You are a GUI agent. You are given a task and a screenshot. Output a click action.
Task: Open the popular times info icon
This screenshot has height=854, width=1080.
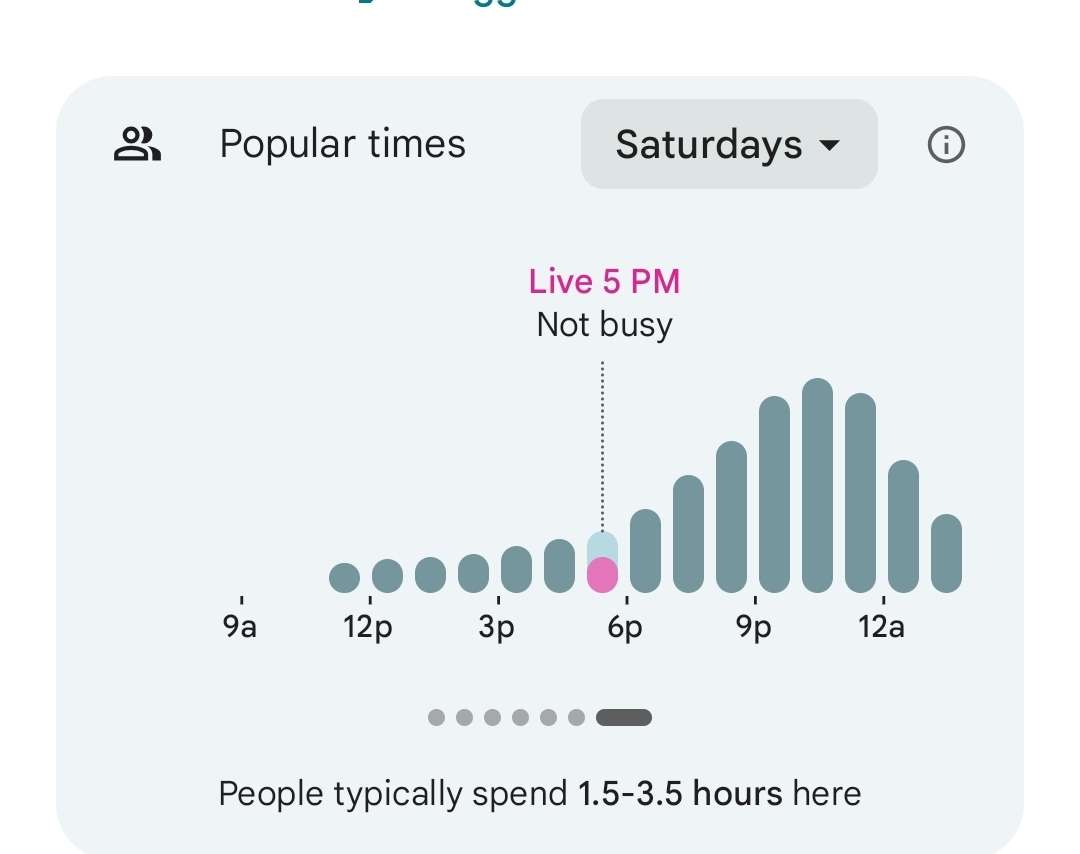click(946, 146)
